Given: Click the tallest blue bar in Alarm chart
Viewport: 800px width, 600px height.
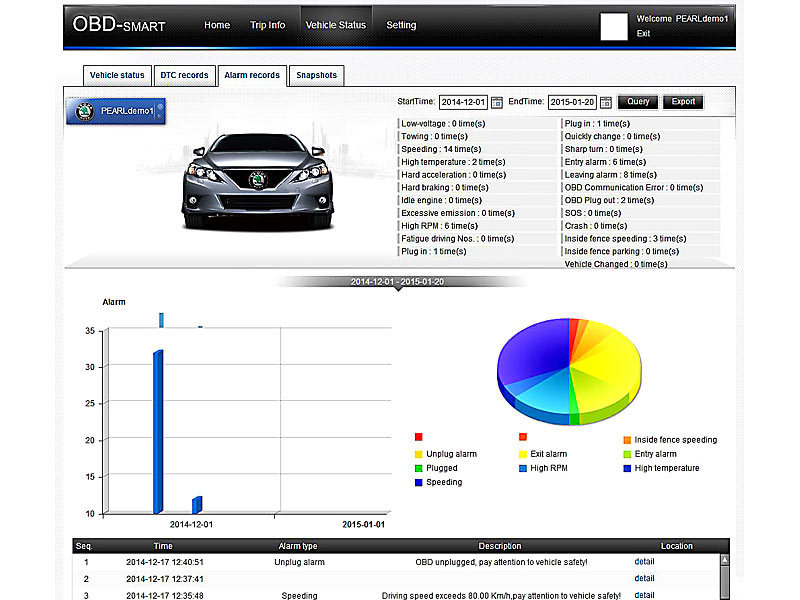Looking at the screenshot, I should 158,432.
